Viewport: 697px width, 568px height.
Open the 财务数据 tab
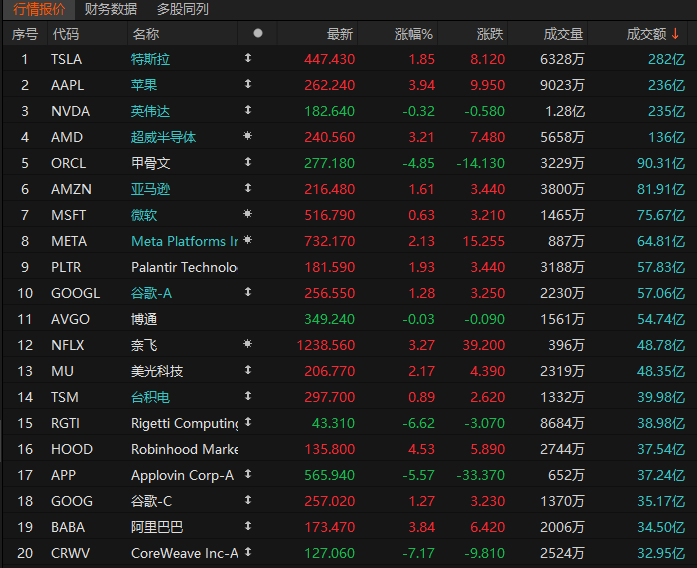(111, 9)
